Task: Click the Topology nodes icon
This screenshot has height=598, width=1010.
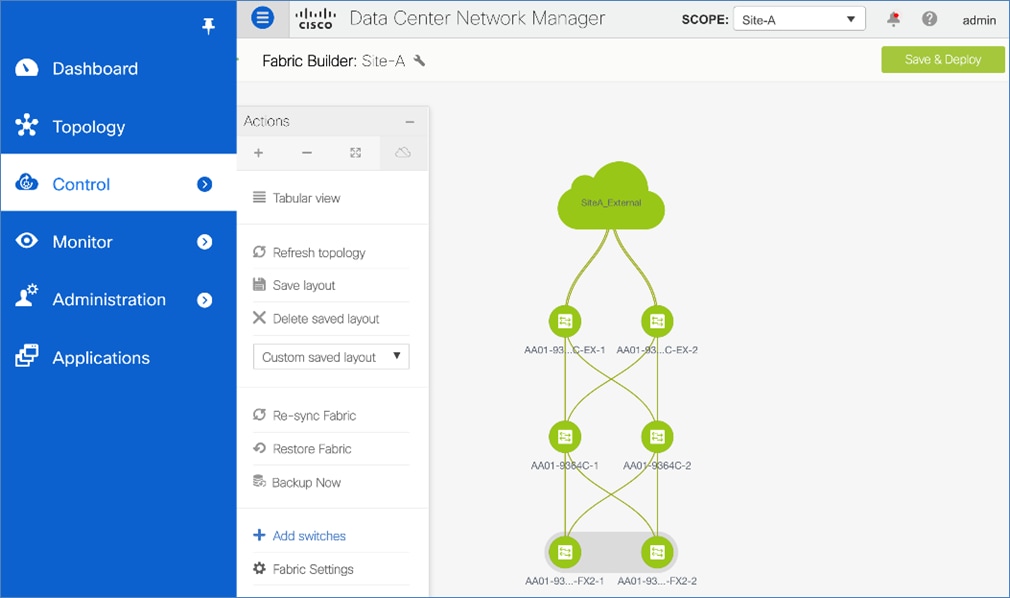Action: pos(26,125)
